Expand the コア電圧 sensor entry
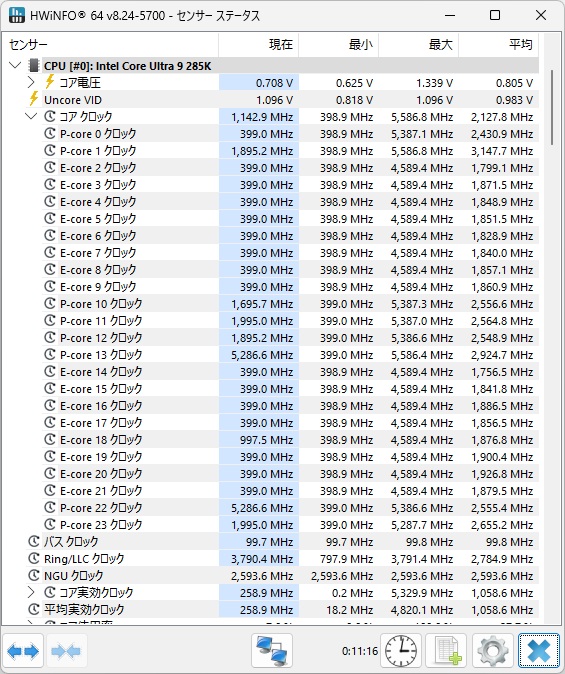 pos(31,82)
